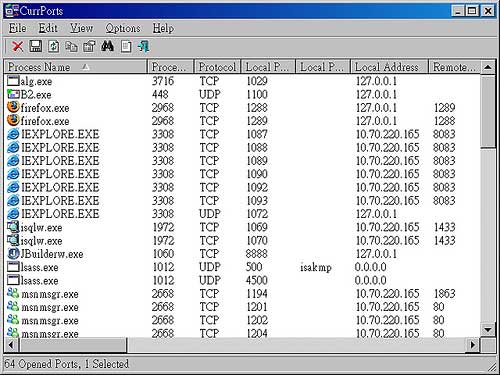Image resolution: width=500 pixels, height=375 pixels.
Task: Select the B2.exe process name
Action: 36,94
